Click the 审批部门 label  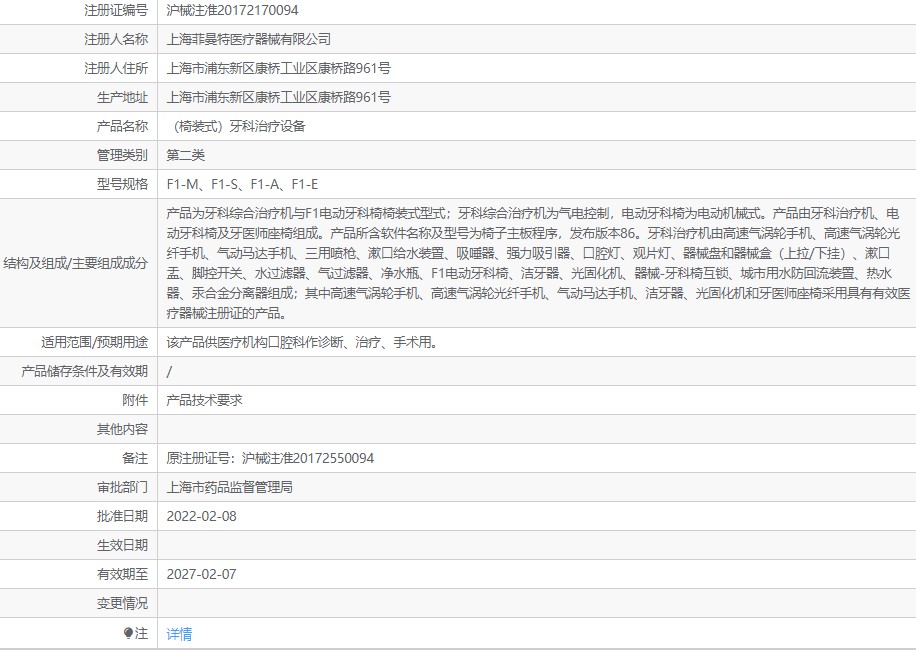tap(122, 487)
